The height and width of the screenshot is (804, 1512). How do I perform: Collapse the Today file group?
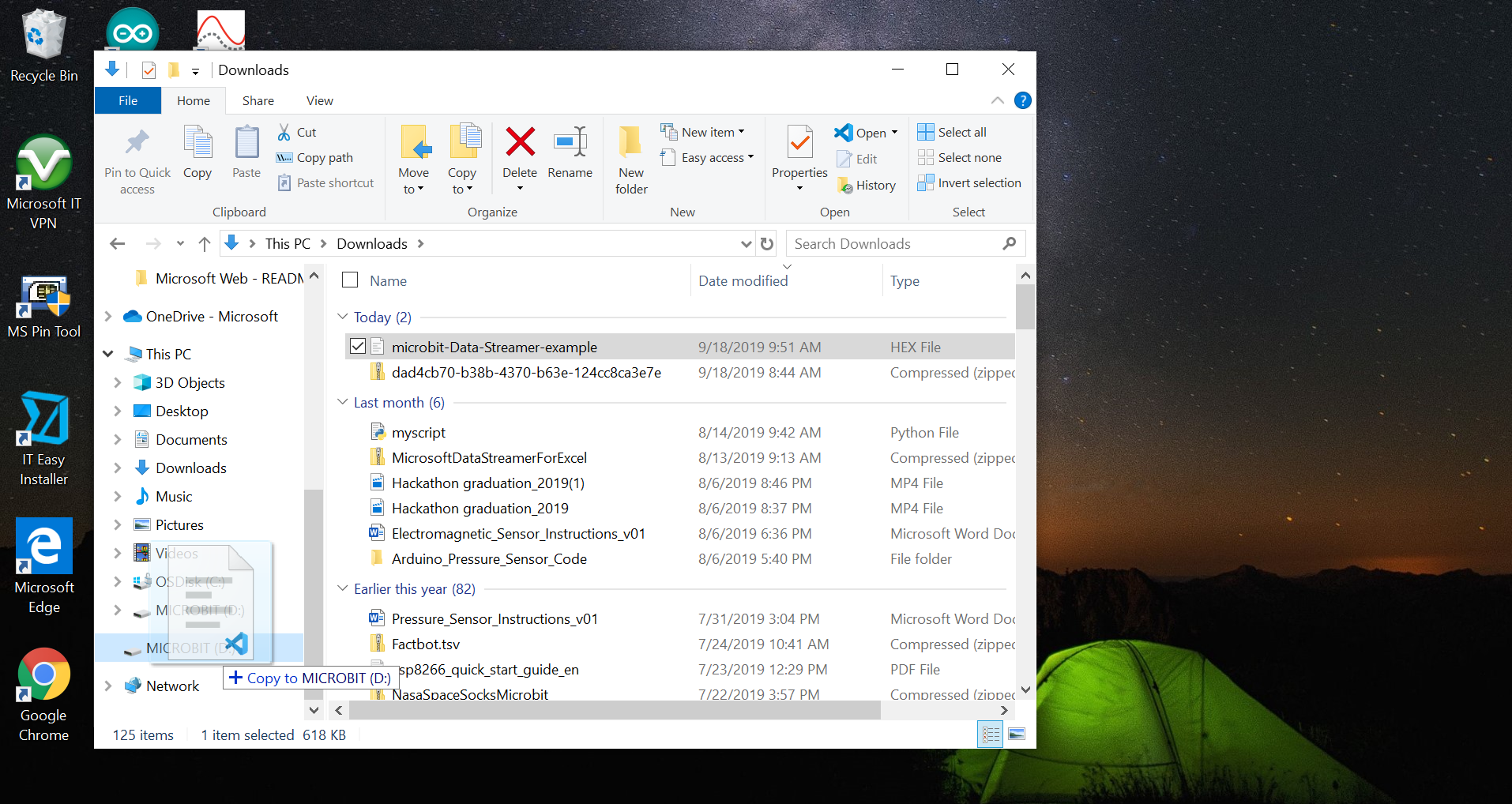(342, 317)
